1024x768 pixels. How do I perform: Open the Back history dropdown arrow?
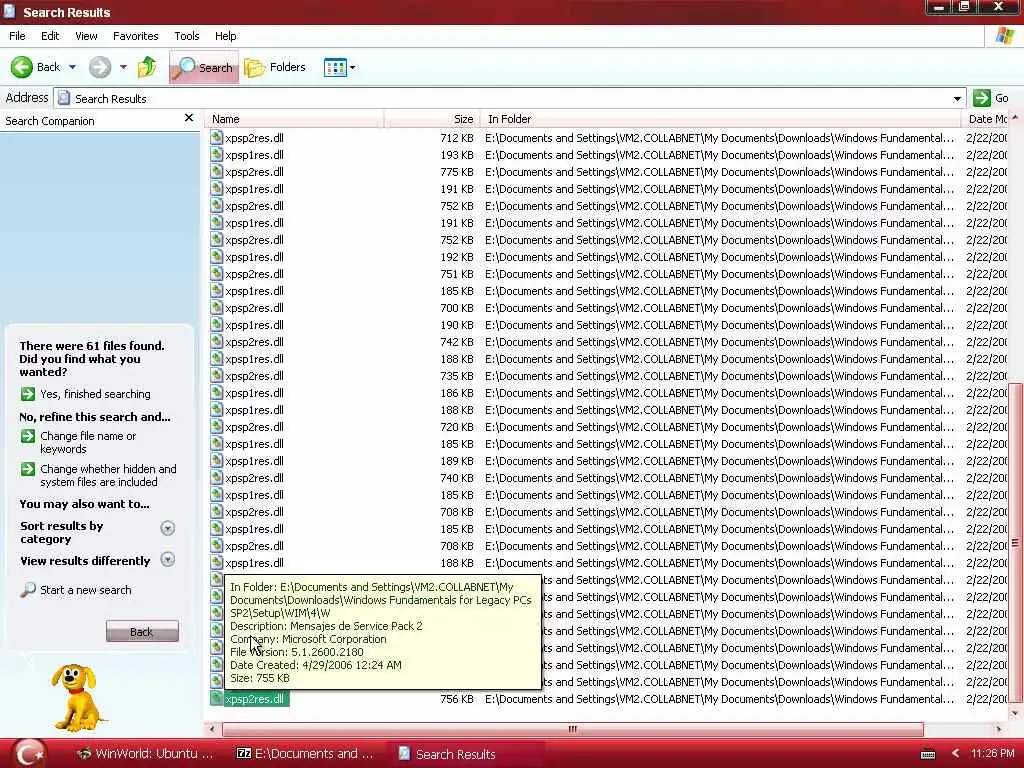pos(72,67)
